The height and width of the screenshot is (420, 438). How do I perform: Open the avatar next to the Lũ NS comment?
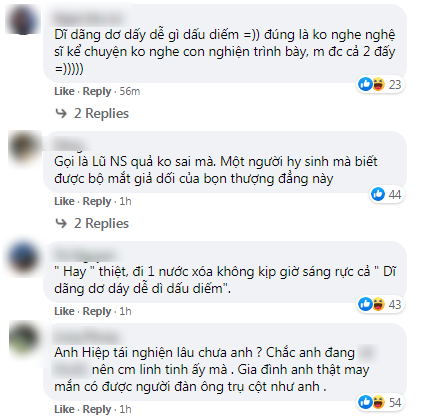(x=24, y=147)
